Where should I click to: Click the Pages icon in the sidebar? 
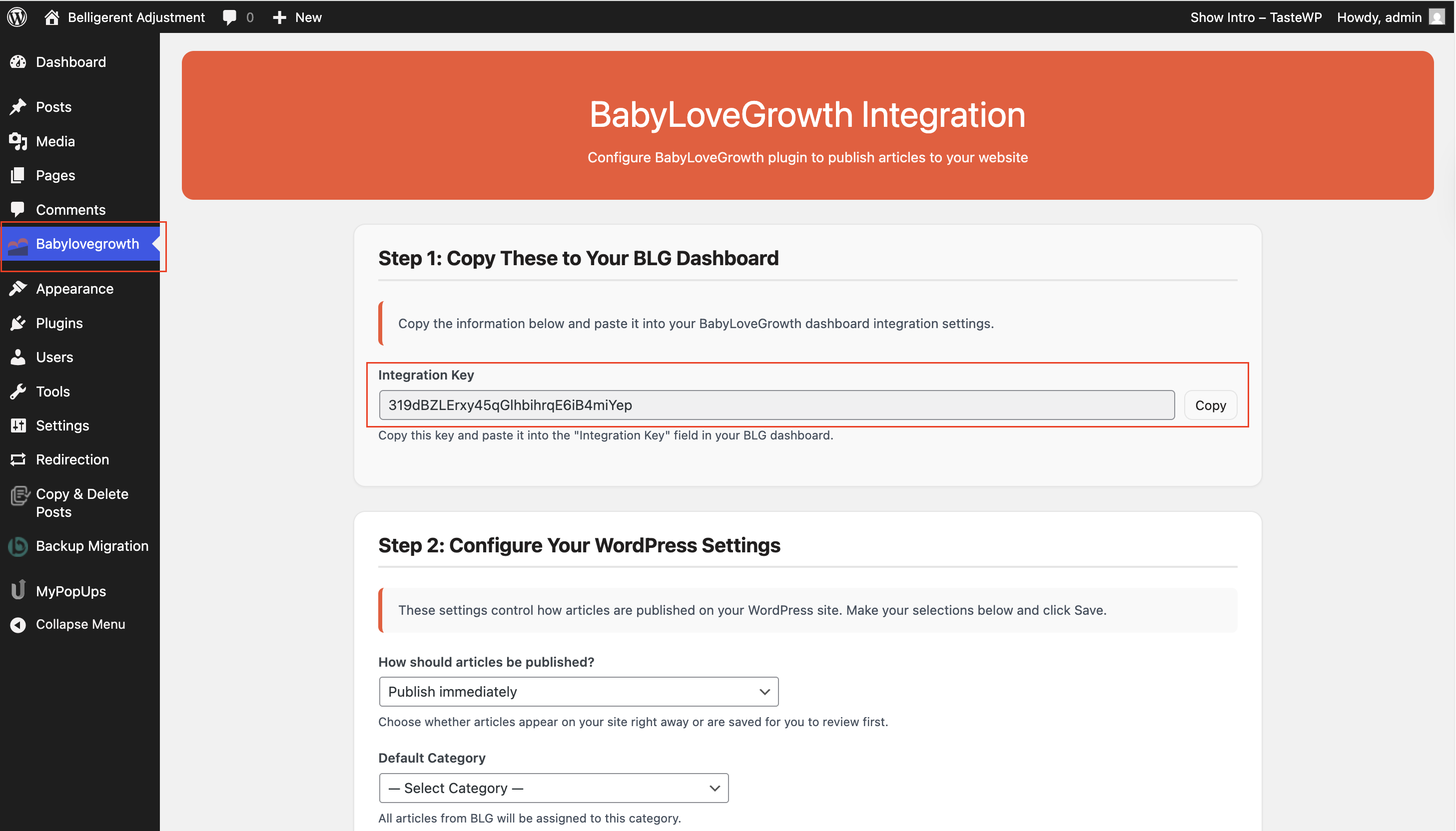[x=18, y=175]
